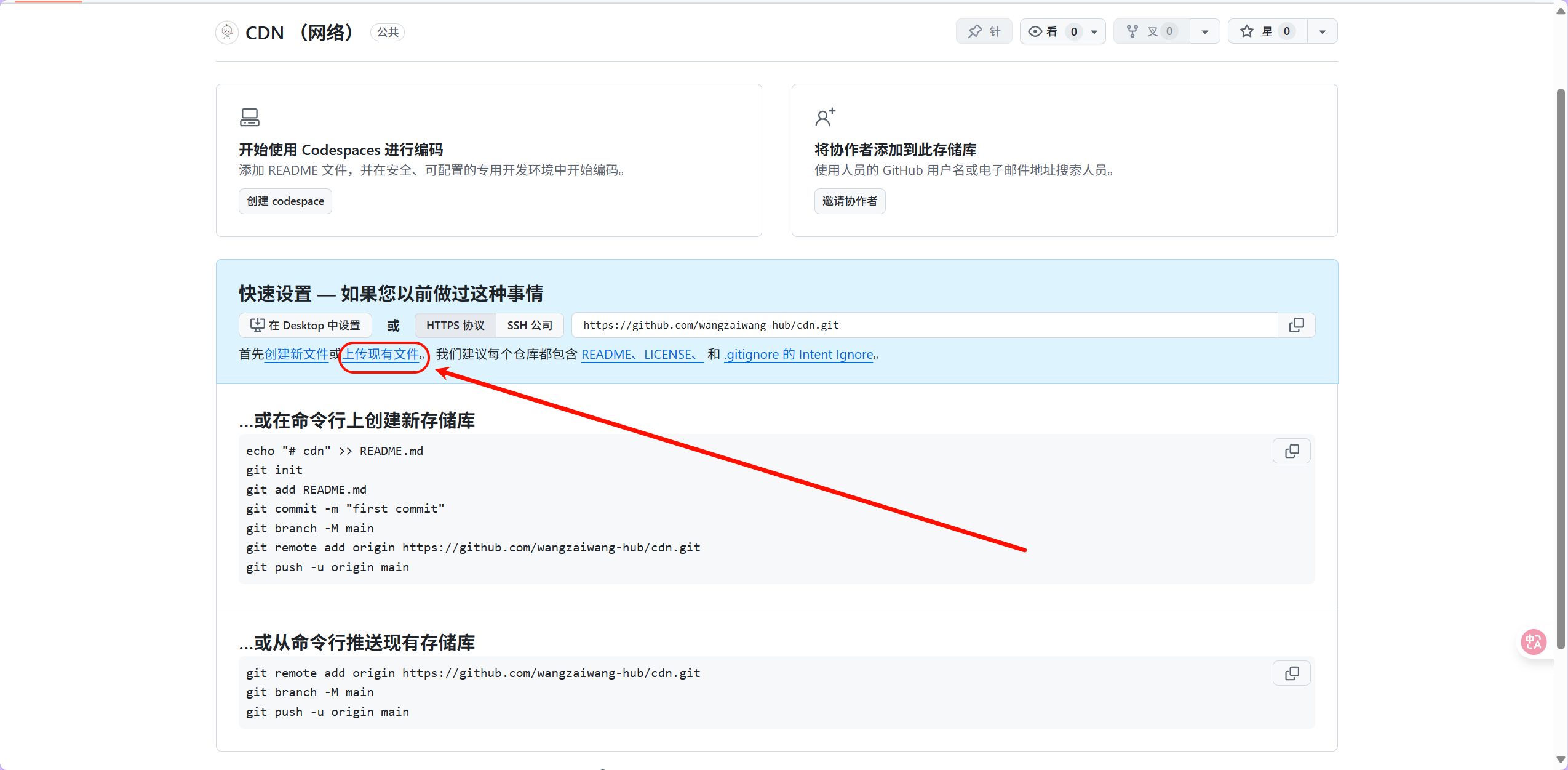Open the .gitignore 的 Intent Ignore link
This screenshot has height=770, width=1568.
[798, 355]
